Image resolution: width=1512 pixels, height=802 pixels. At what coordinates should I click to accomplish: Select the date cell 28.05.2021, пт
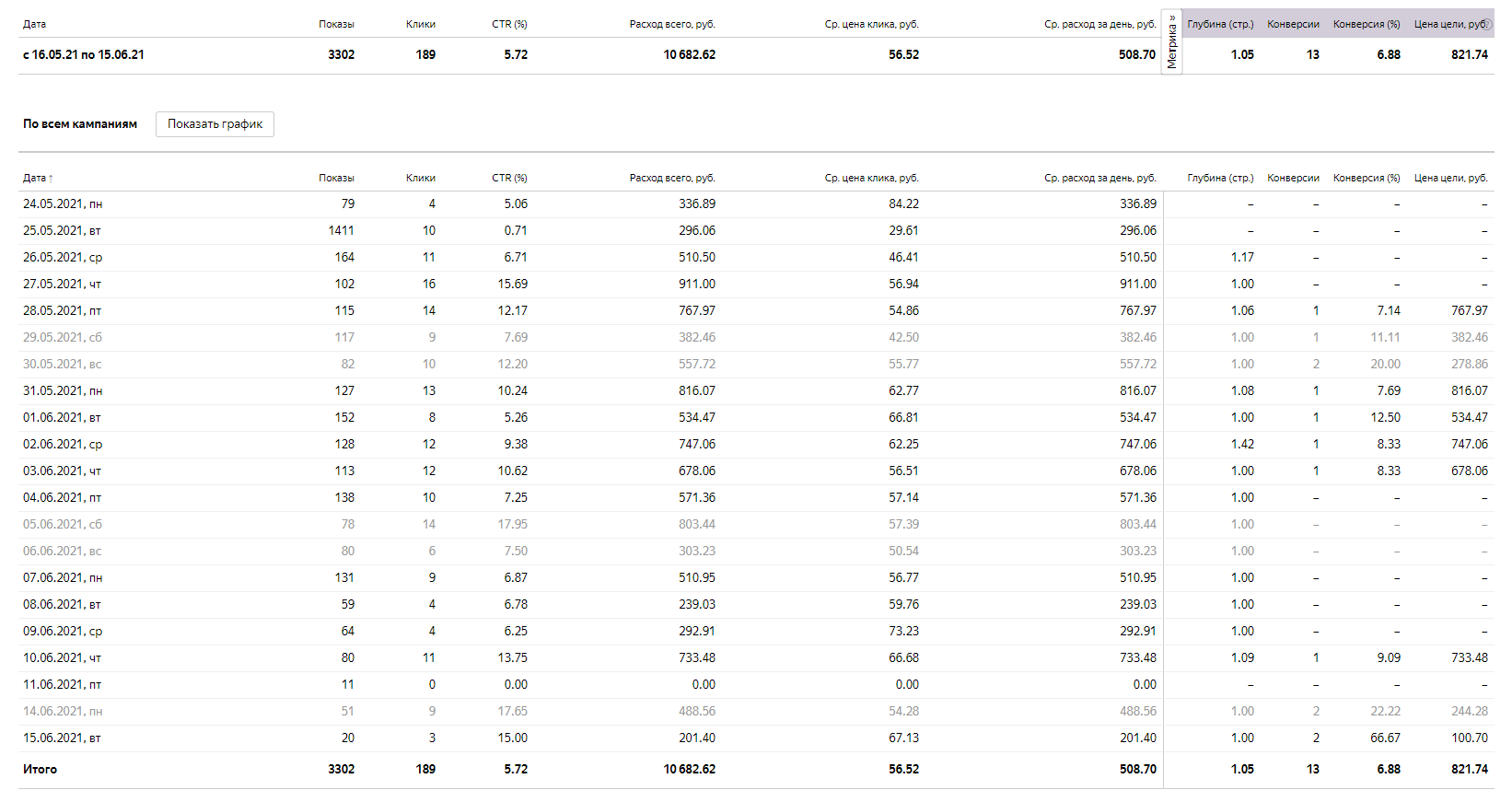[x=62, y=310]
